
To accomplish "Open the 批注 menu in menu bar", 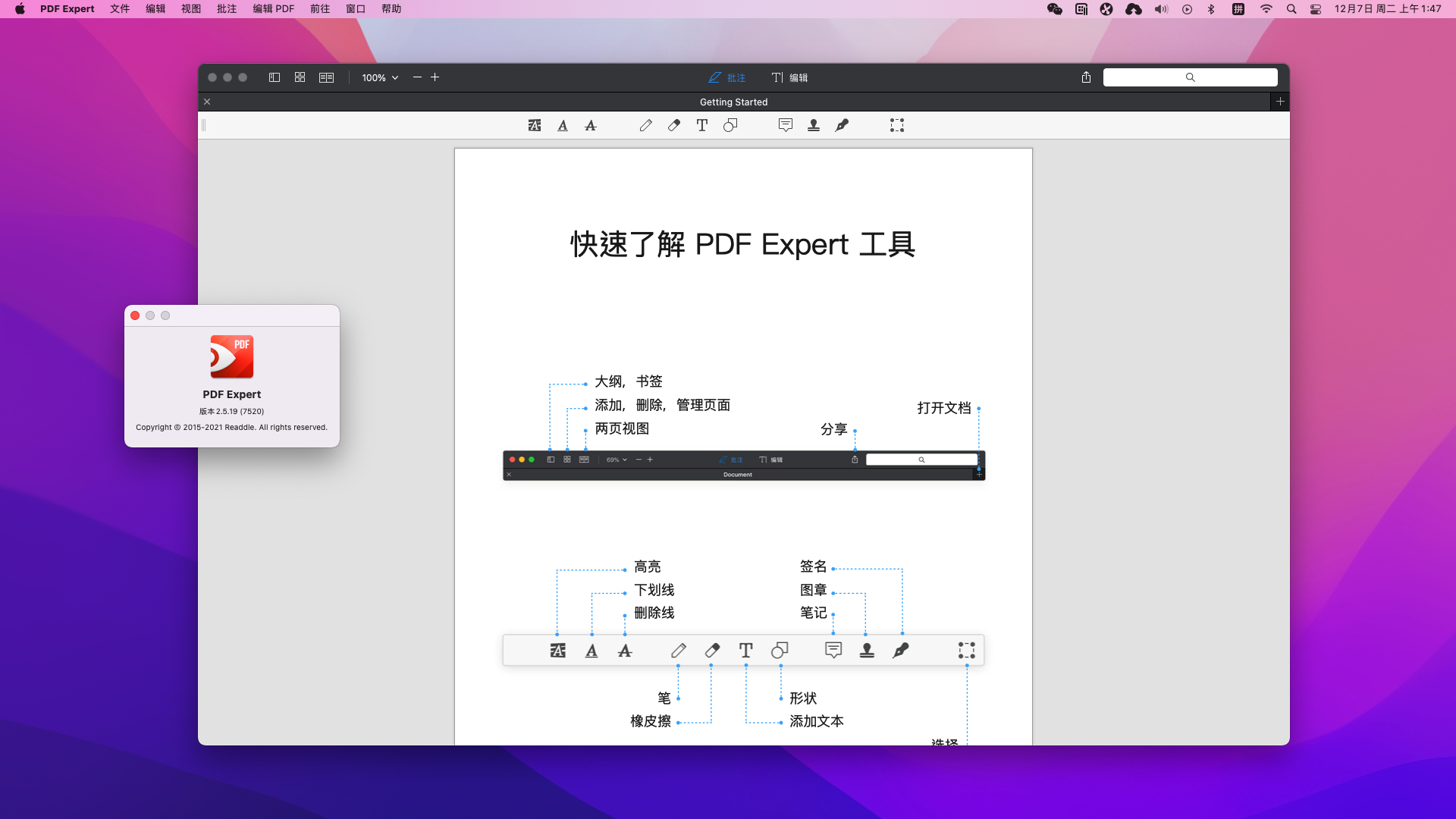I will [226, 8].
